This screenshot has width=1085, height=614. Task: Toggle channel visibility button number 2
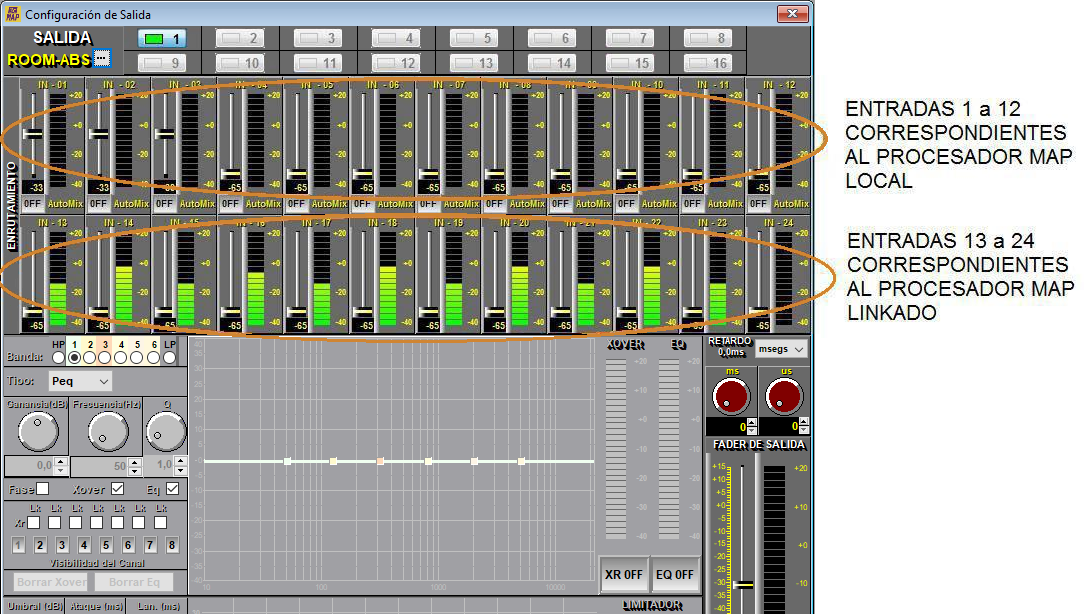(40, 545)
